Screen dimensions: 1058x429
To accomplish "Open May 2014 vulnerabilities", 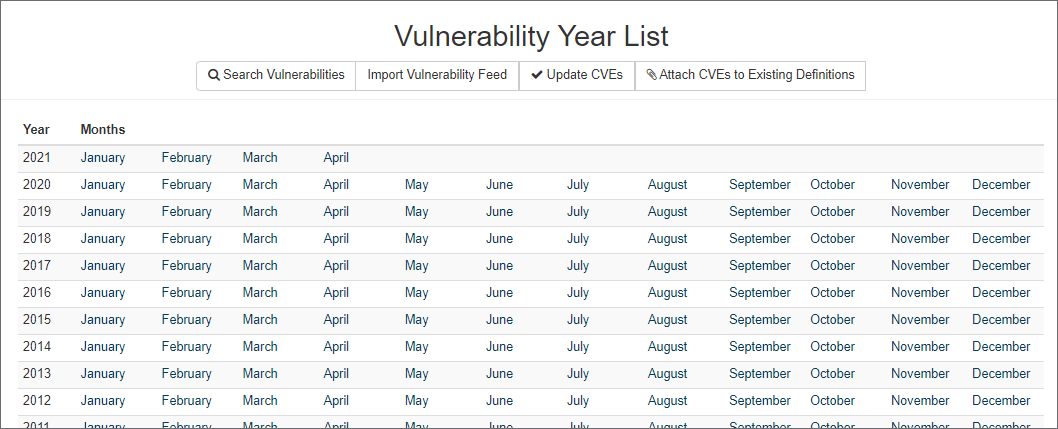I will [416, 347].
